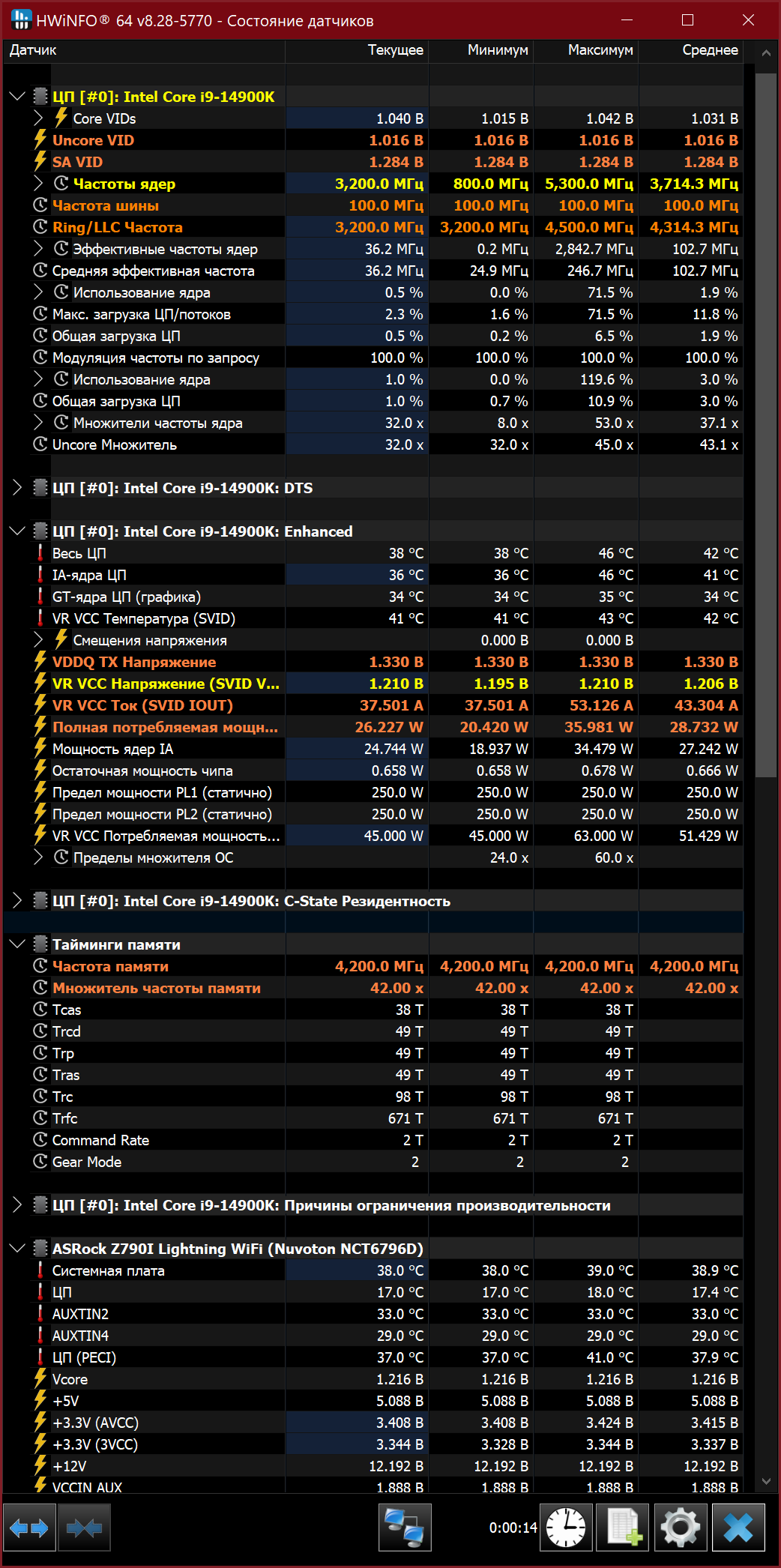Click the chip icon of ASRock Z790I group
The height and width of the screenshot is (1568, 781).
coord(40,1249)
